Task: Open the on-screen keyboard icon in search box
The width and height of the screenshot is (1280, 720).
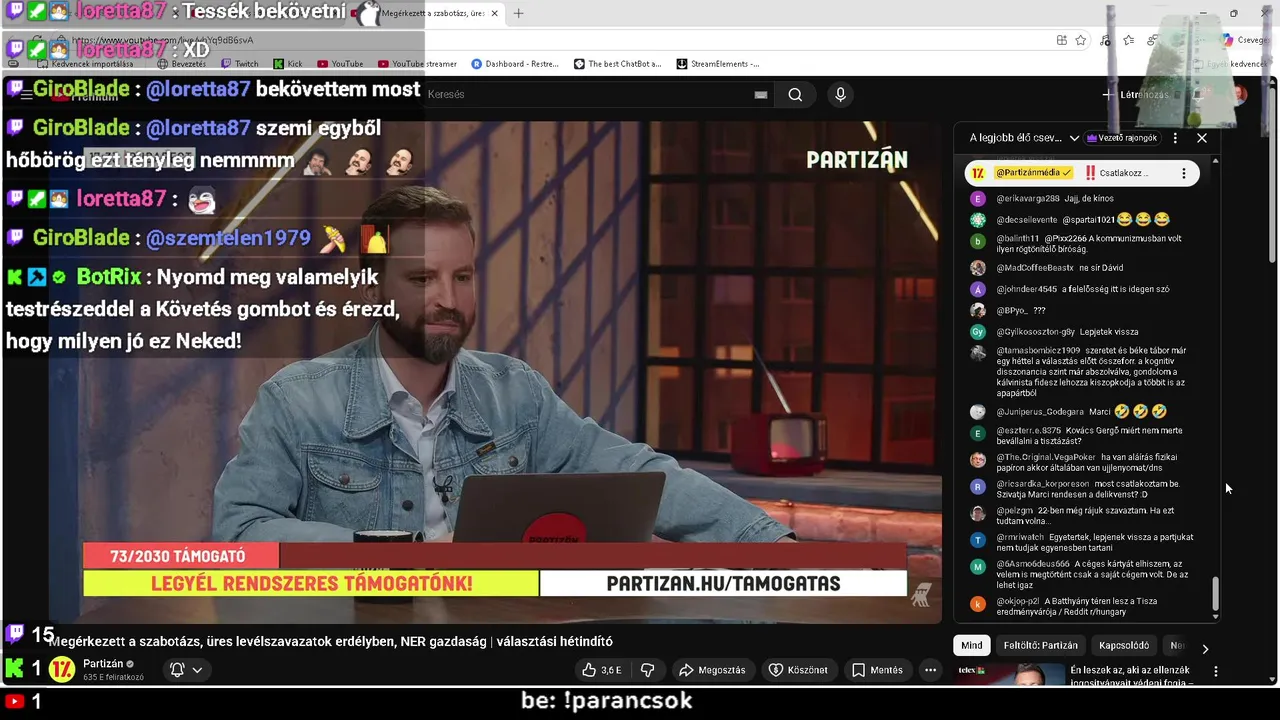Action: tap(761, 94)
